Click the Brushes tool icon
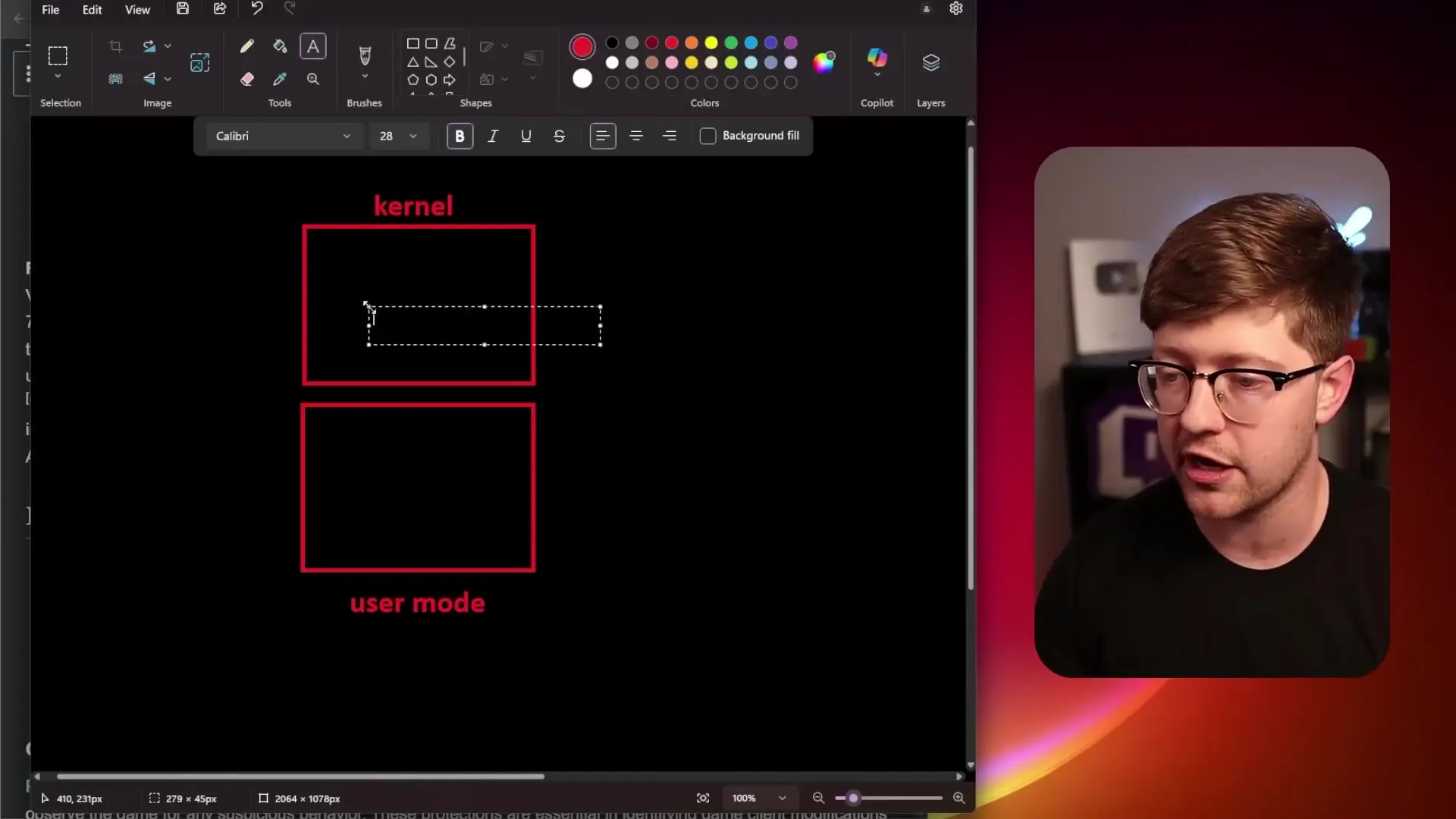The image size is (1456, 819). pos(365,55)
